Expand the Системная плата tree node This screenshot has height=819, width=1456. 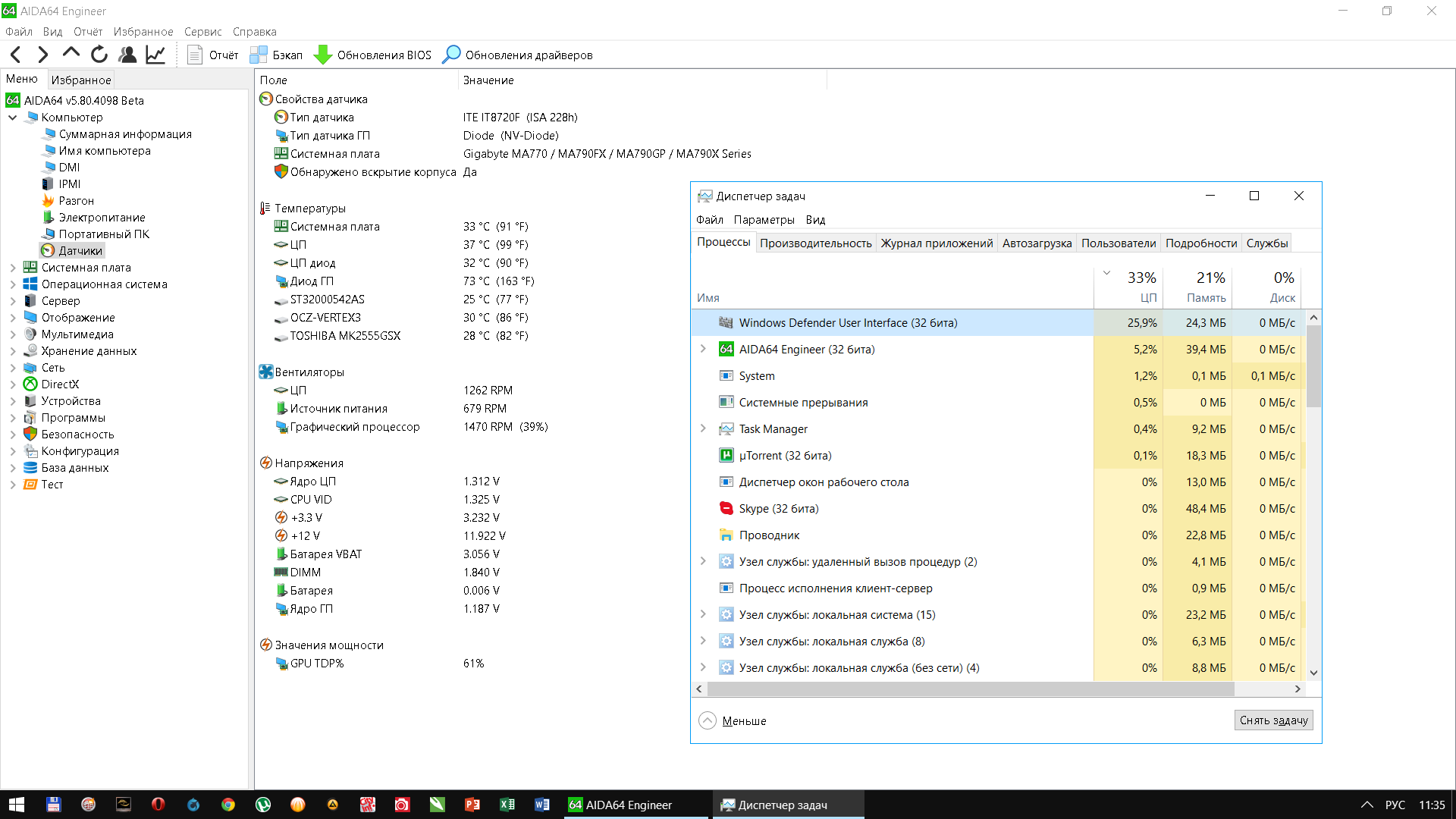point(13,268)
